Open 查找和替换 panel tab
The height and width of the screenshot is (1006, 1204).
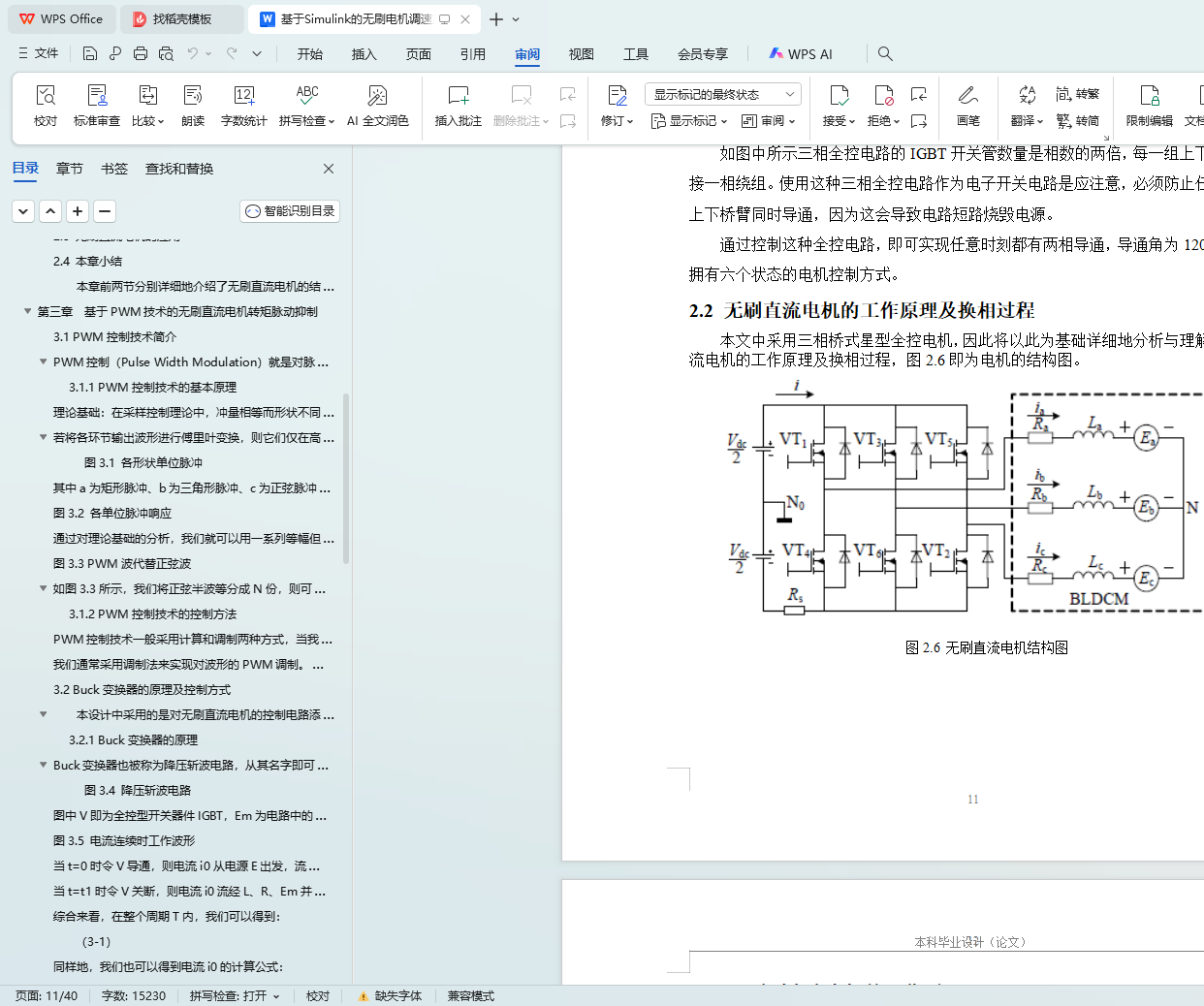(179, 169)
